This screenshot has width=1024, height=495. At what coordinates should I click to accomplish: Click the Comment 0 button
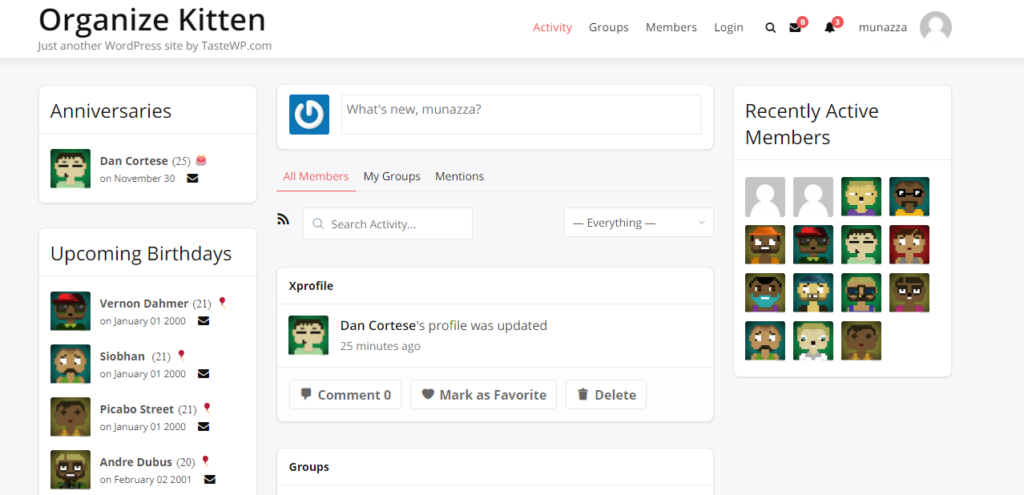pos(345,394)
